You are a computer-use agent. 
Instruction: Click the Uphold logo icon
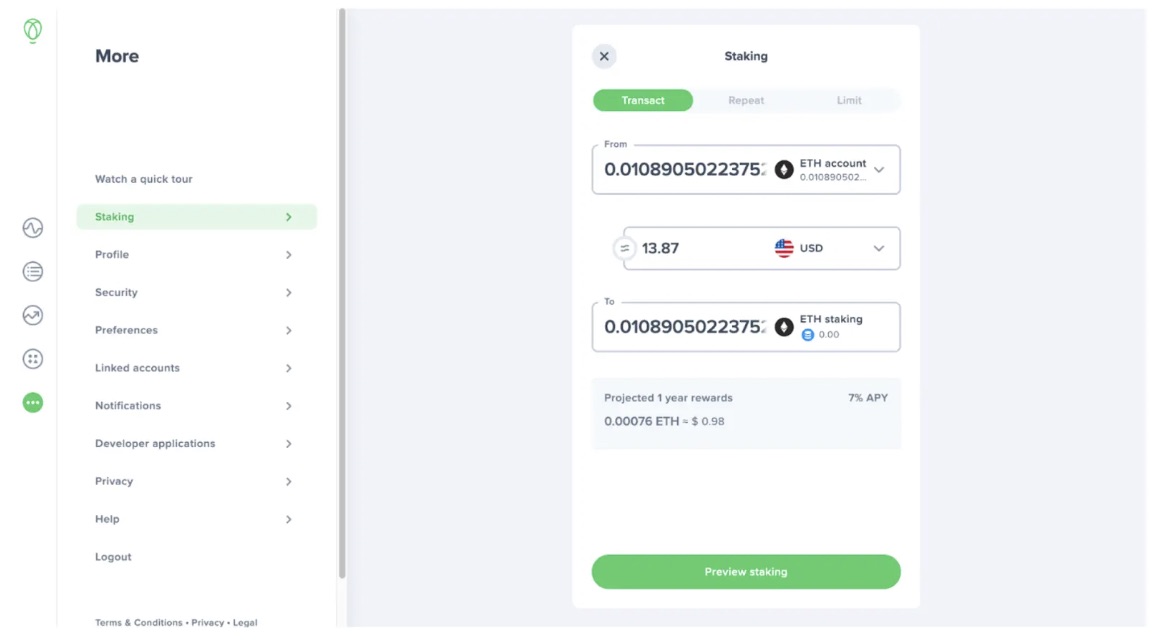[31, 29]
